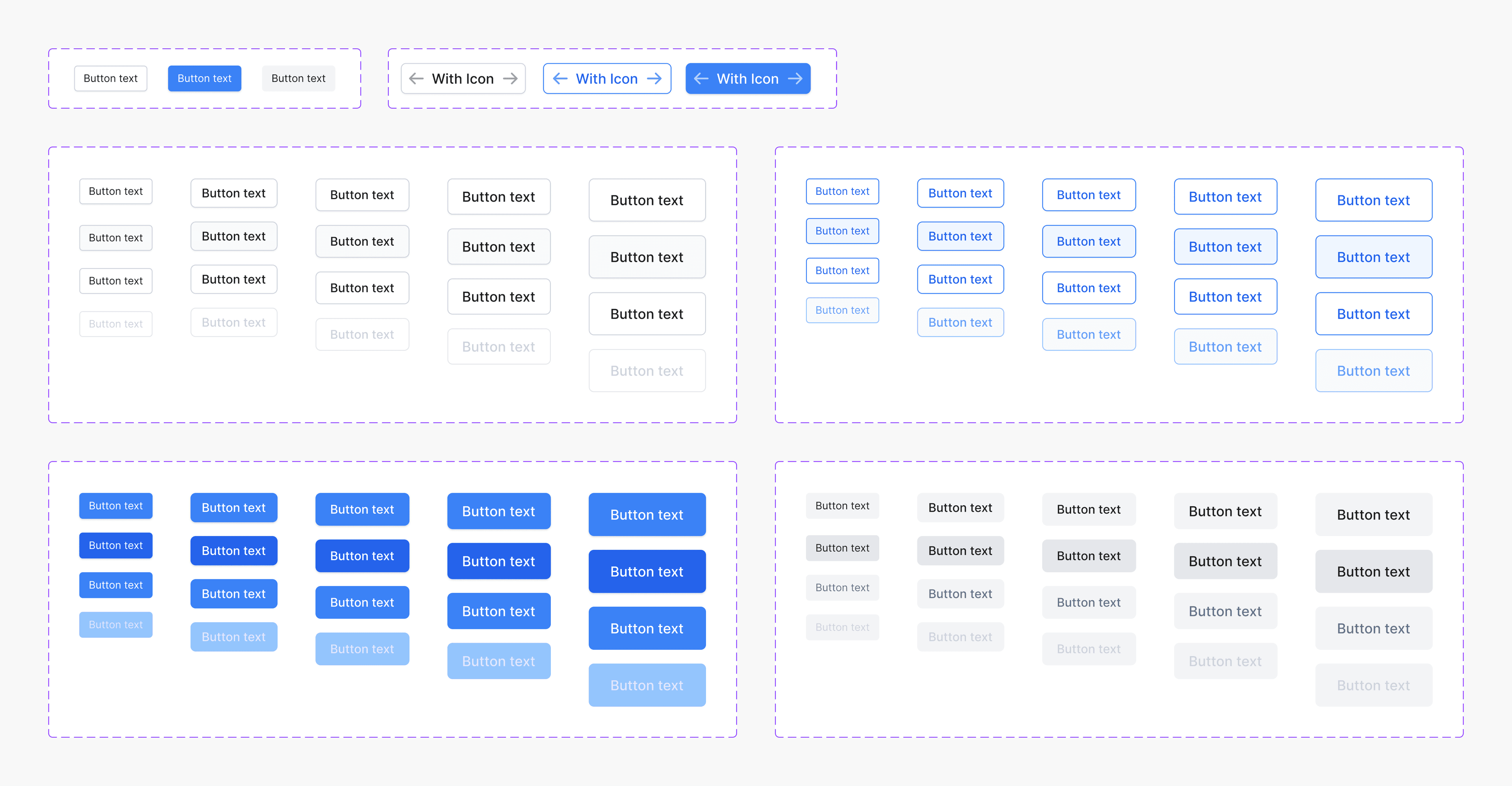Click left arrow icon in blue-outlined With Icon button
Viewport: 1512px width, 786px height.
(x=560, y=79)
